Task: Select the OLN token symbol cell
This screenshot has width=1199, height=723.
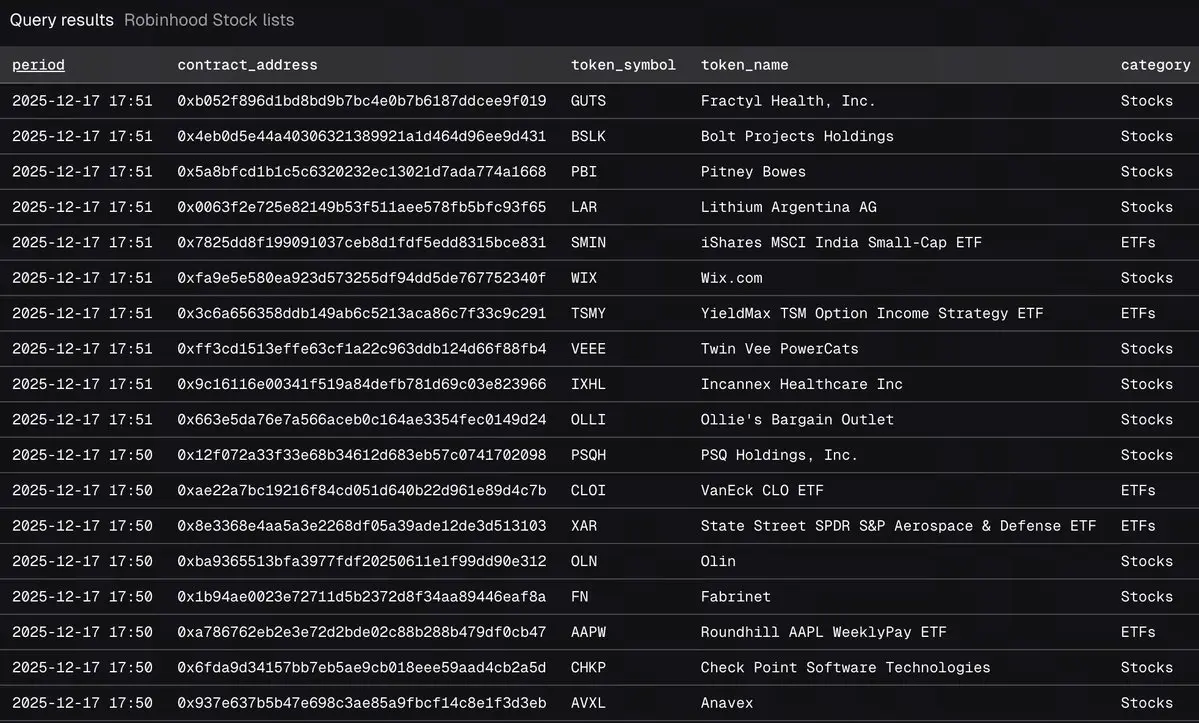Action: (x=583, y=561)
